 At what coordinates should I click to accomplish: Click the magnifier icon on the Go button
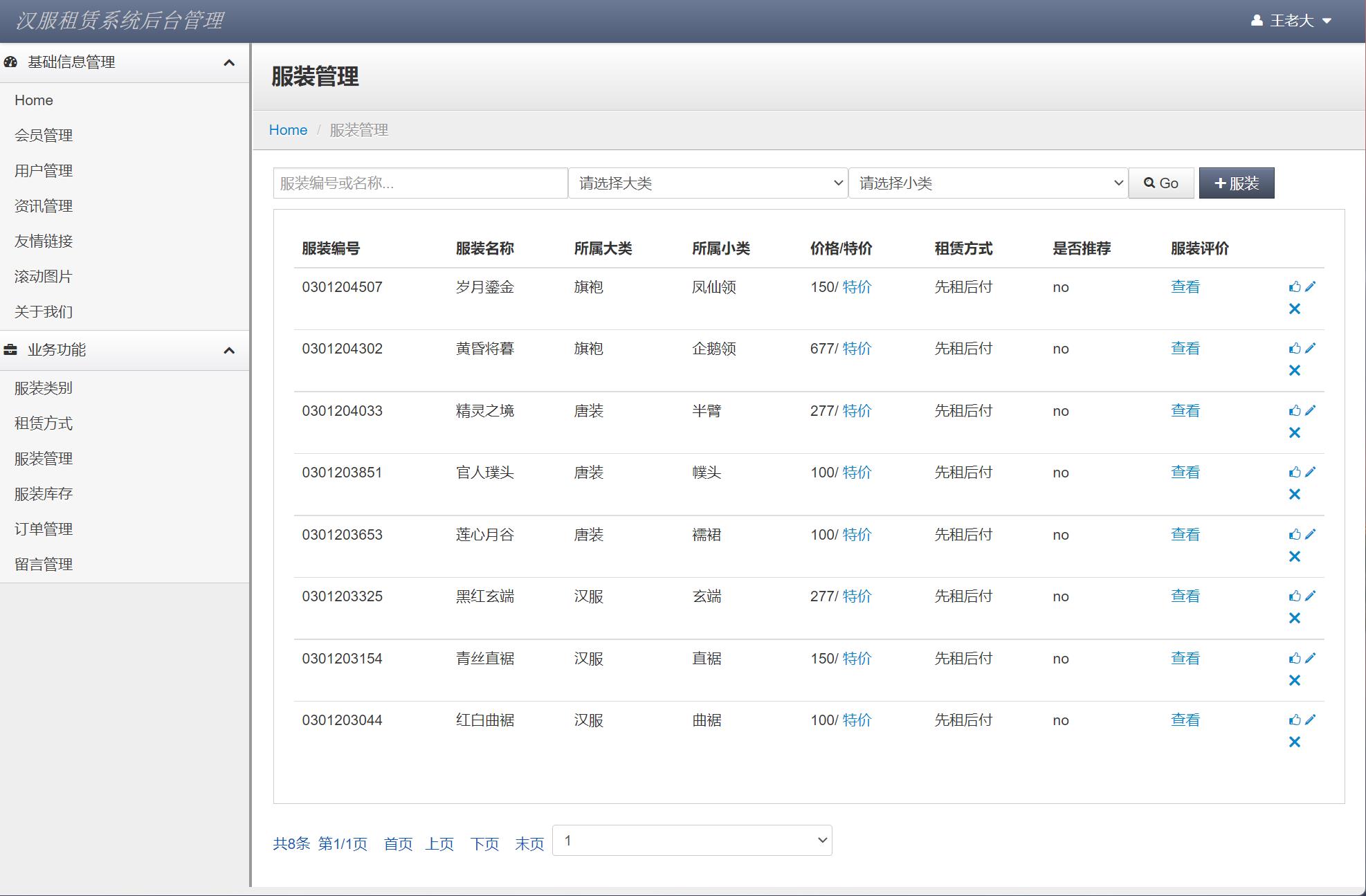(1148, 183)
